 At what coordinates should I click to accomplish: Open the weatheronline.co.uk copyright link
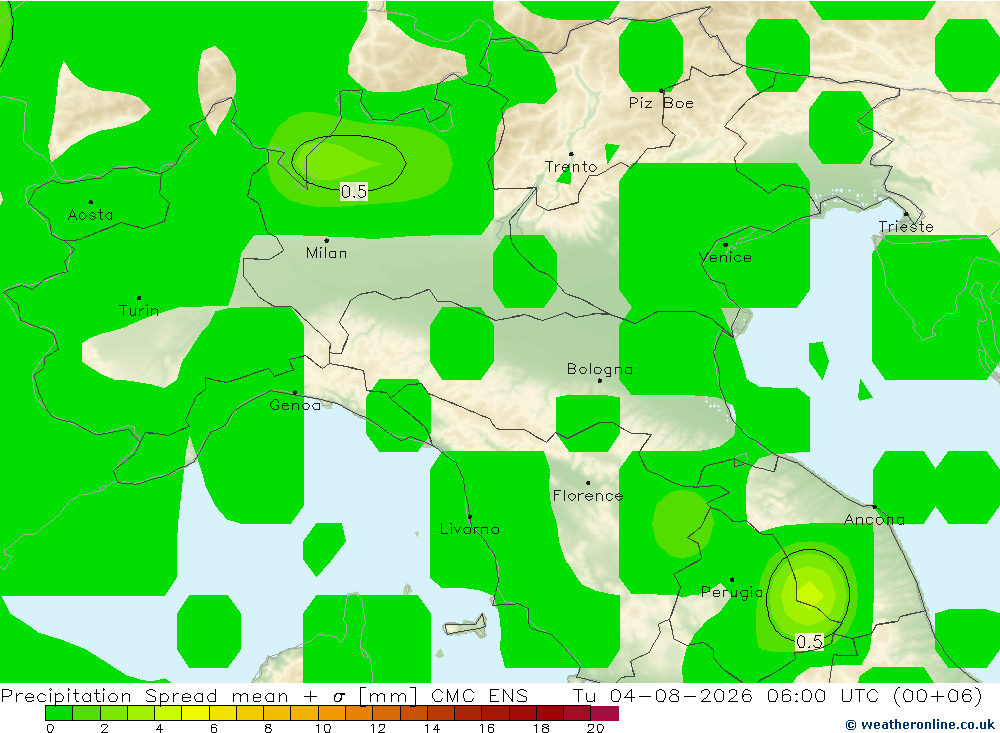point(919,725)
